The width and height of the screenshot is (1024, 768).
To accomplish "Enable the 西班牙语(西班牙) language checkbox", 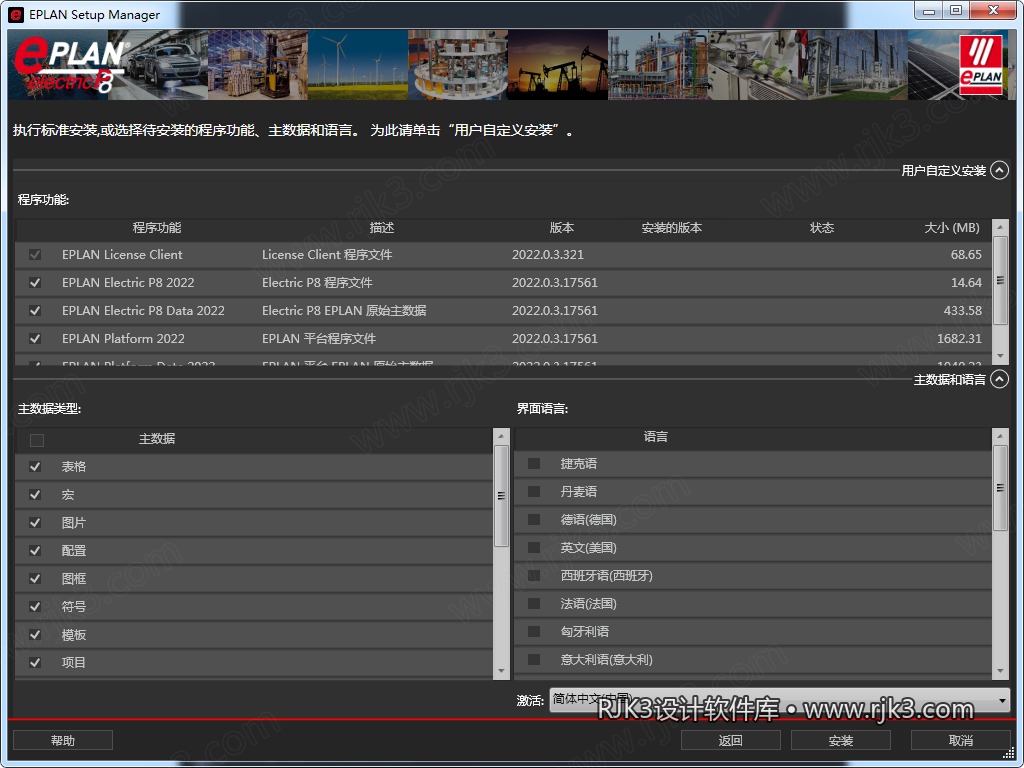I will pos(534,576).
